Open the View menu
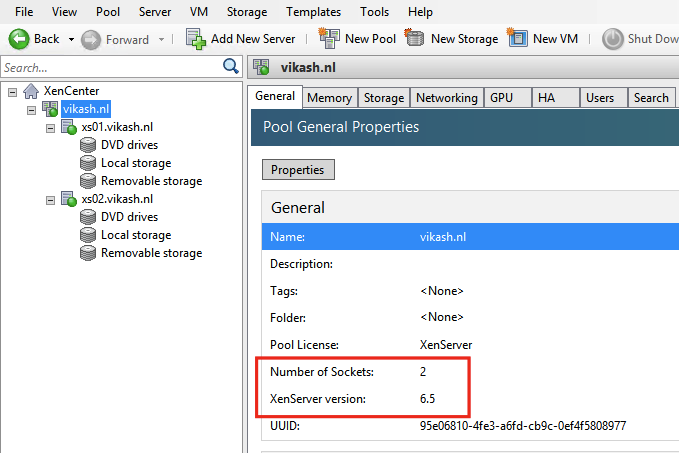 tap(64, 12)
